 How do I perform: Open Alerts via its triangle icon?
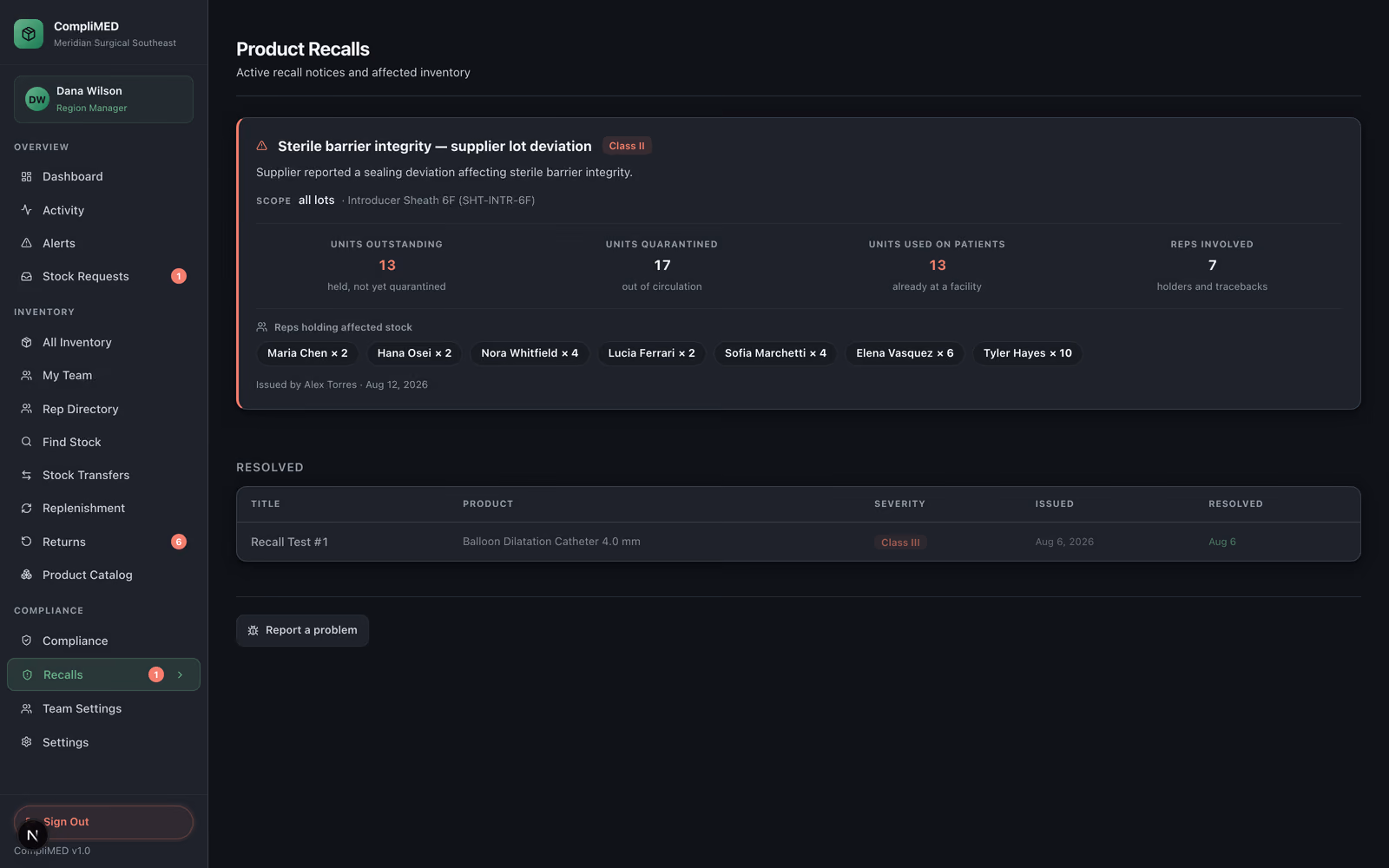click(26, 243)
